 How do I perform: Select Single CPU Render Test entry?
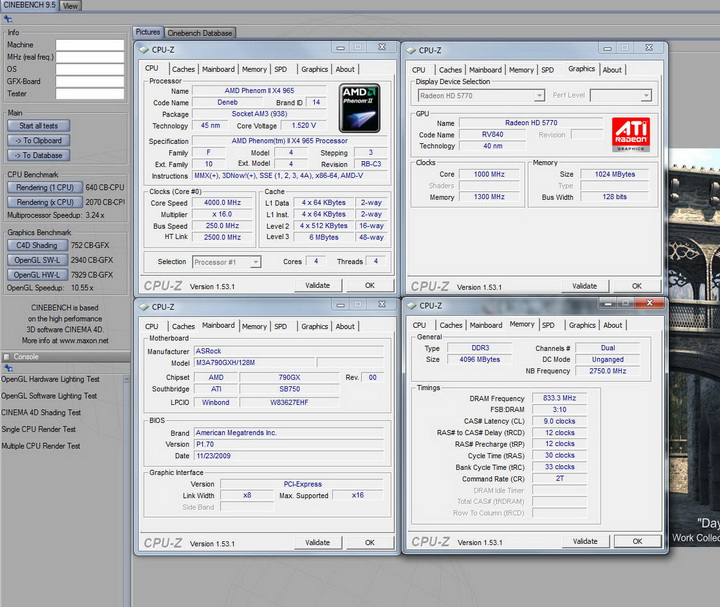38,429
